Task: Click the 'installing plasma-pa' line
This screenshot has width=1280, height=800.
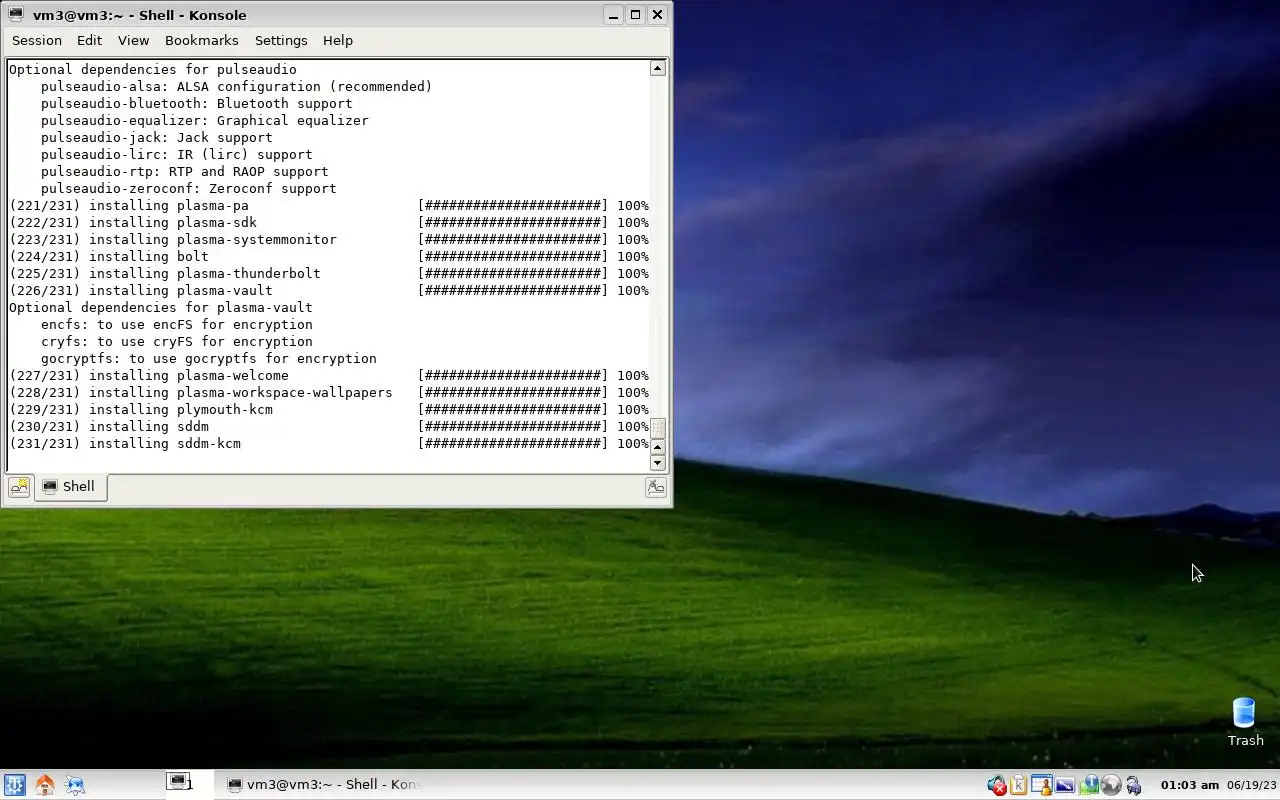Action: 329,205
